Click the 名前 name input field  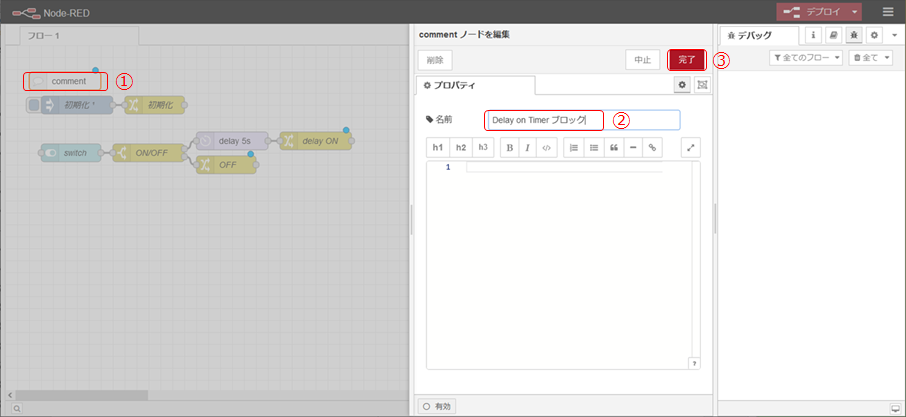(x=582, y=120)
